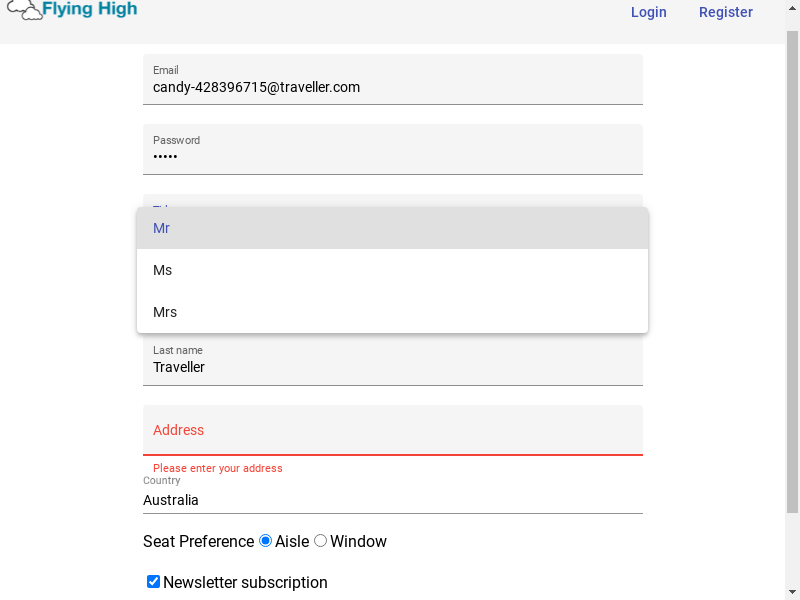Click into the Email input field
Viewport: 800px width, 600px height.
coord(392,80)
